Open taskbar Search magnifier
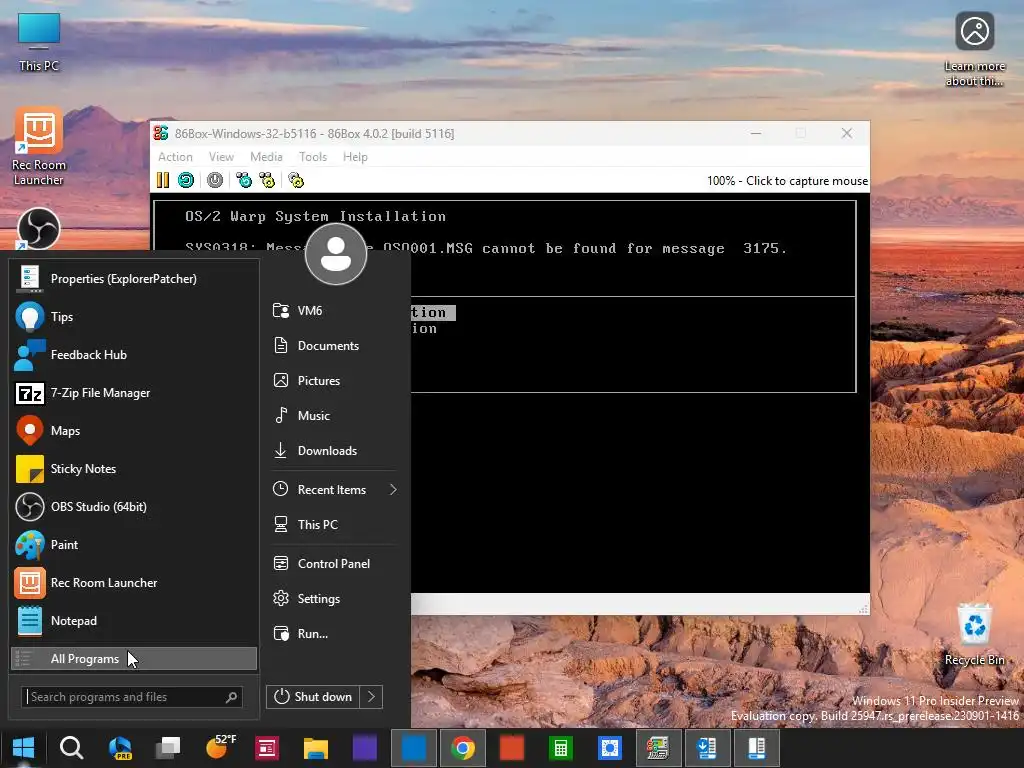 click(x=71, y=748)
